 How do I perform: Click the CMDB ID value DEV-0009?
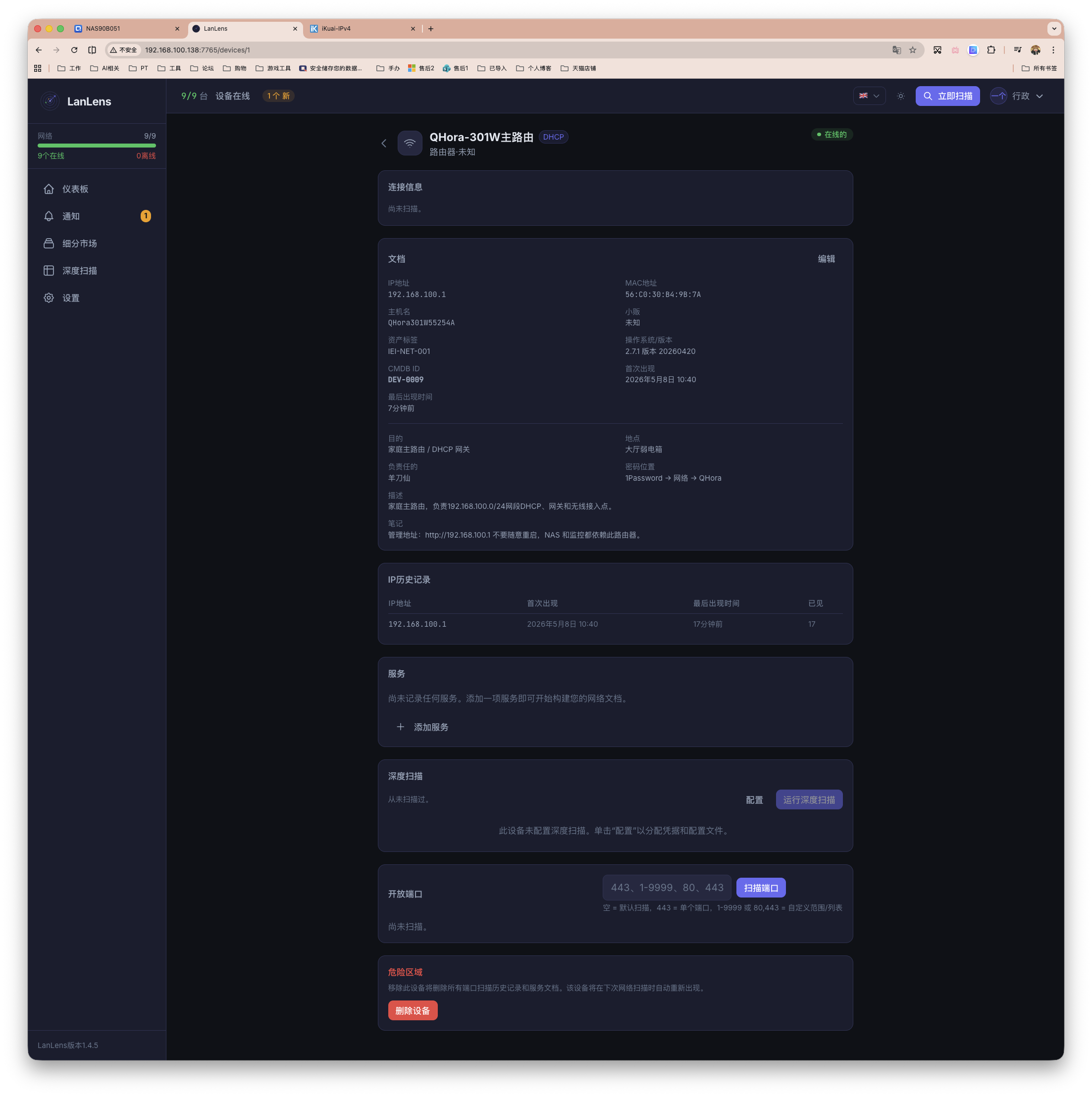point(406,379)
